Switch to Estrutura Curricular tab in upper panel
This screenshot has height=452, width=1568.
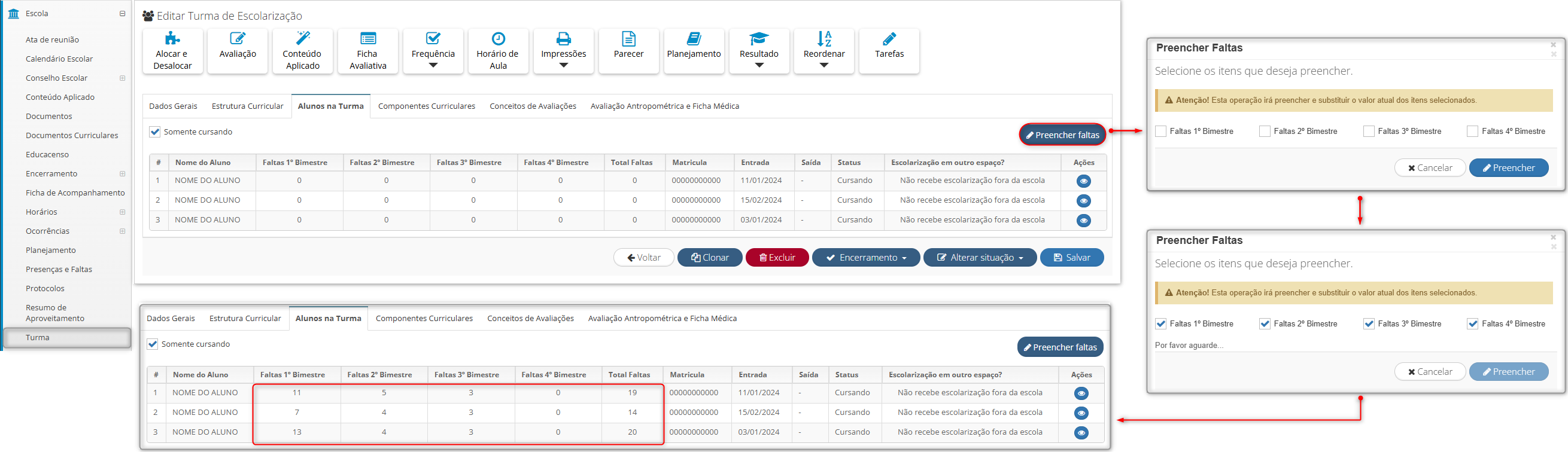247,106
